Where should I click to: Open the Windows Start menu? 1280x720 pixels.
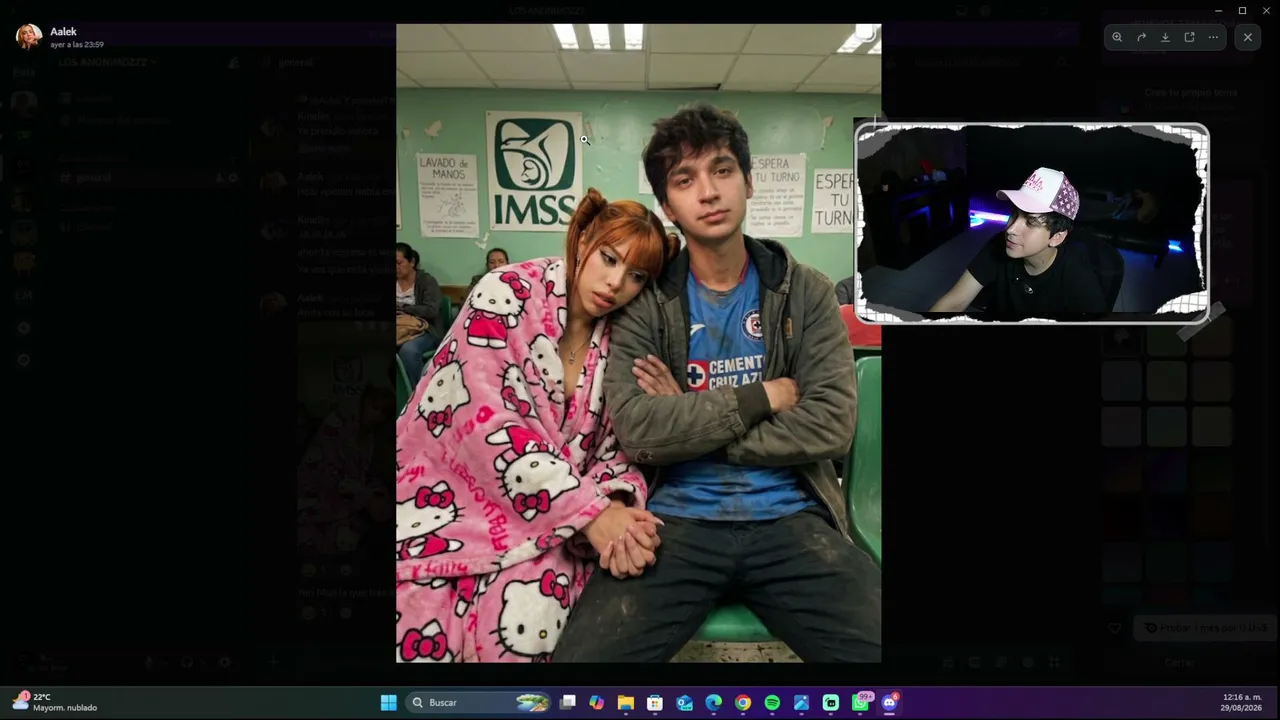click(389, 703)
